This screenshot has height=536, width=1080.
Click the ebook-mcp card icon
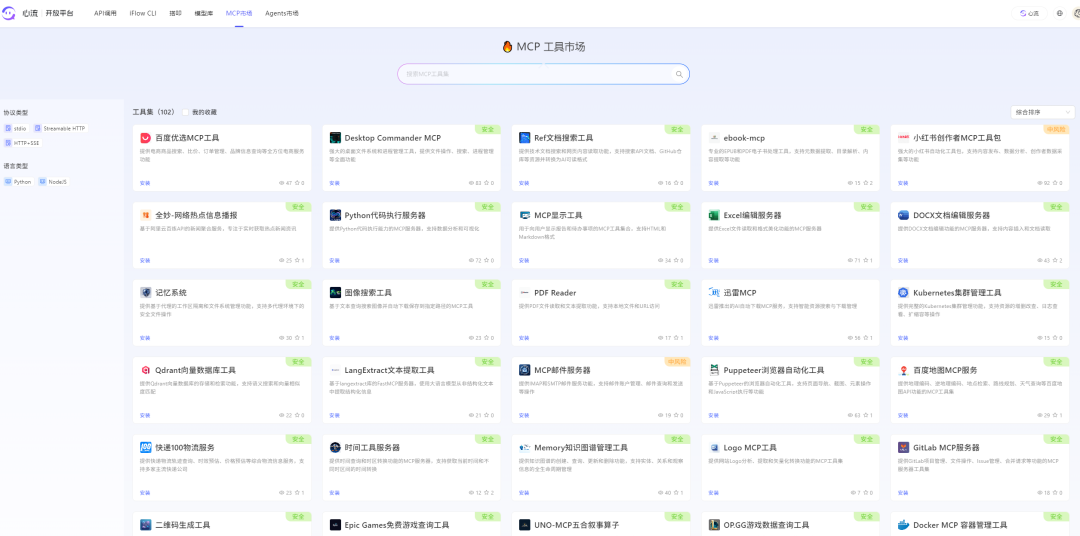(714, 138)
